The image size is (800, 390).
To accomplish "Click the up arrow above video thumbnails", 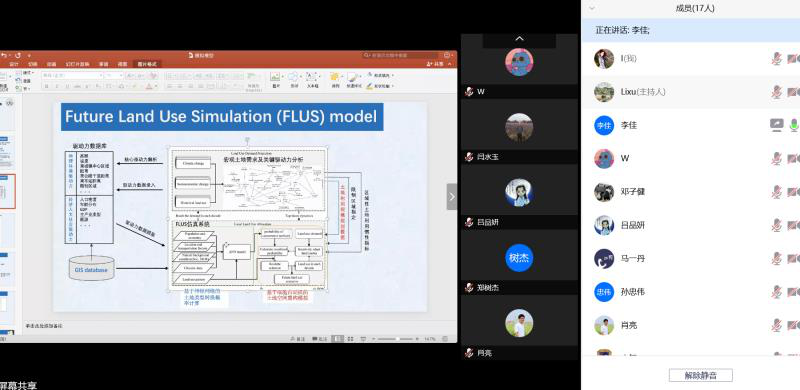I will [x=519, y=39].
